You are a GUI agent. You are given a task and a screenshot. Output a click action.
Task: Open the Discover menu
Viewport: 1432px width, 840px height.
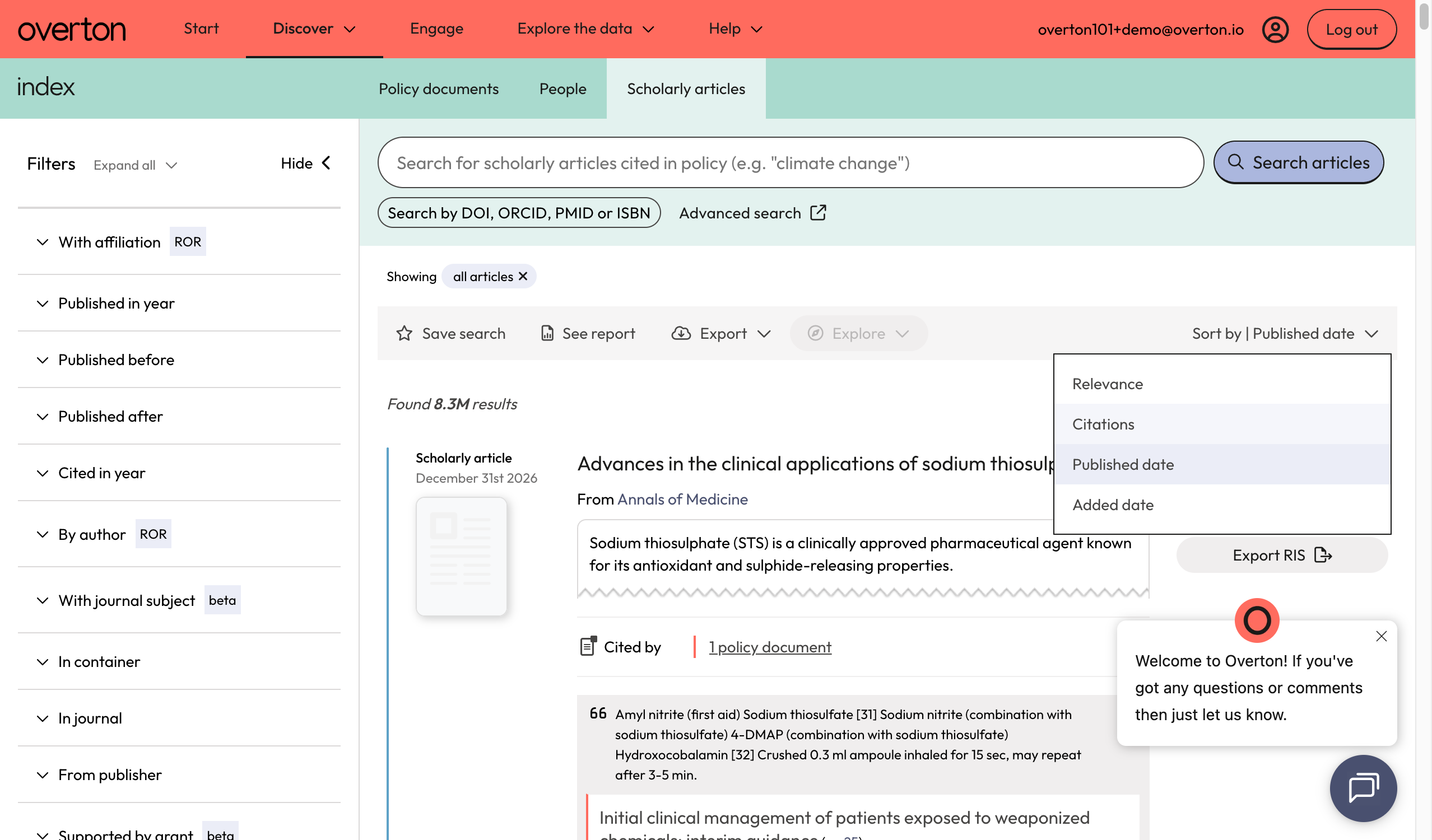pos(314,29)
